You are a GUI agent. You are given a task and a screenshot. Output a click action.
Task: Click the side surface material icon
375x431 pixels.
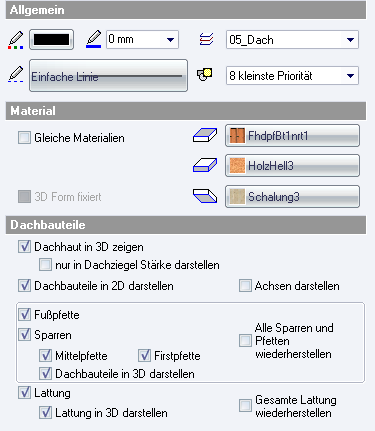pos(205,165)
